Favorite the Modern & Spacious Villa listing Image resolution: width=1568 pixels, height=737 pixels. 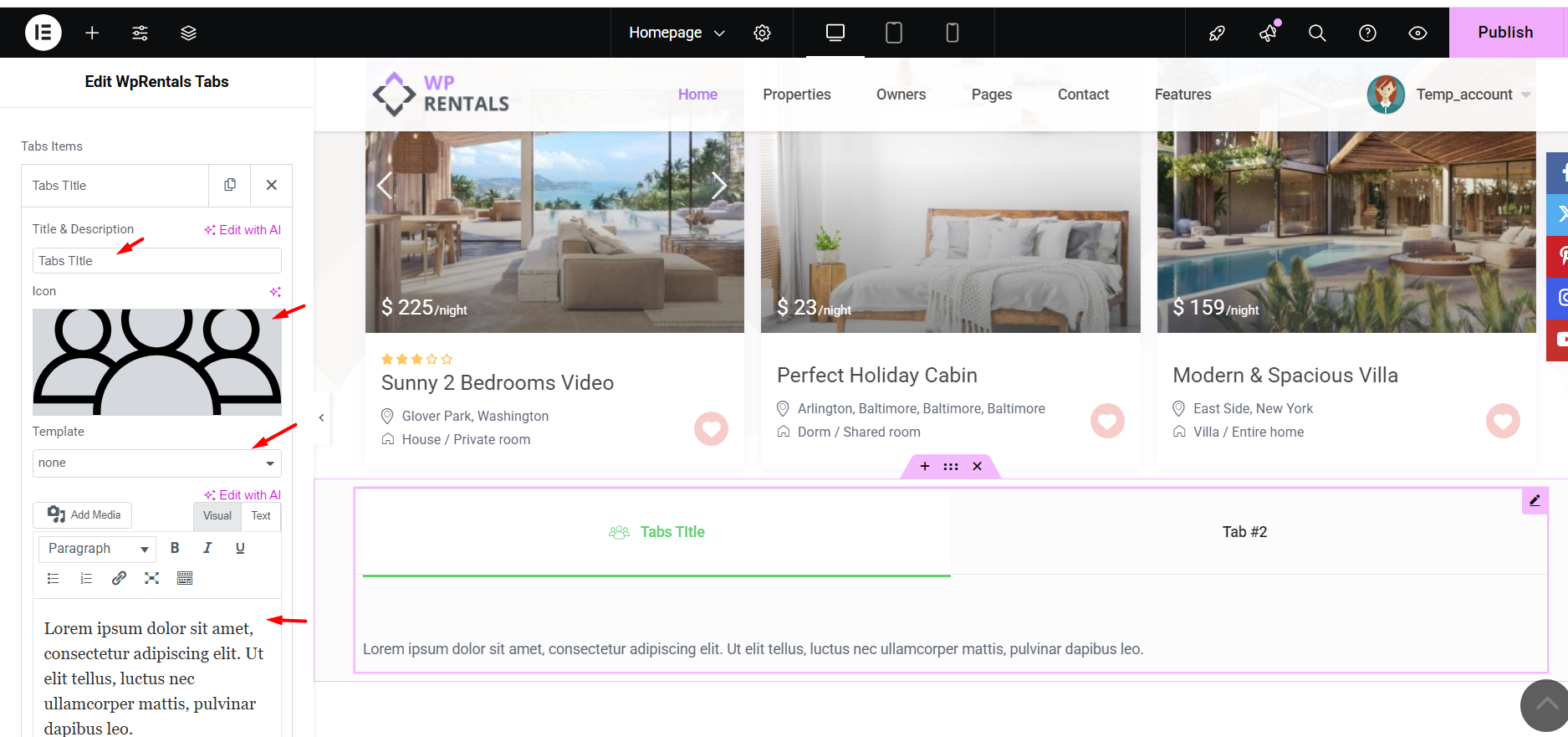point(1503,421)
